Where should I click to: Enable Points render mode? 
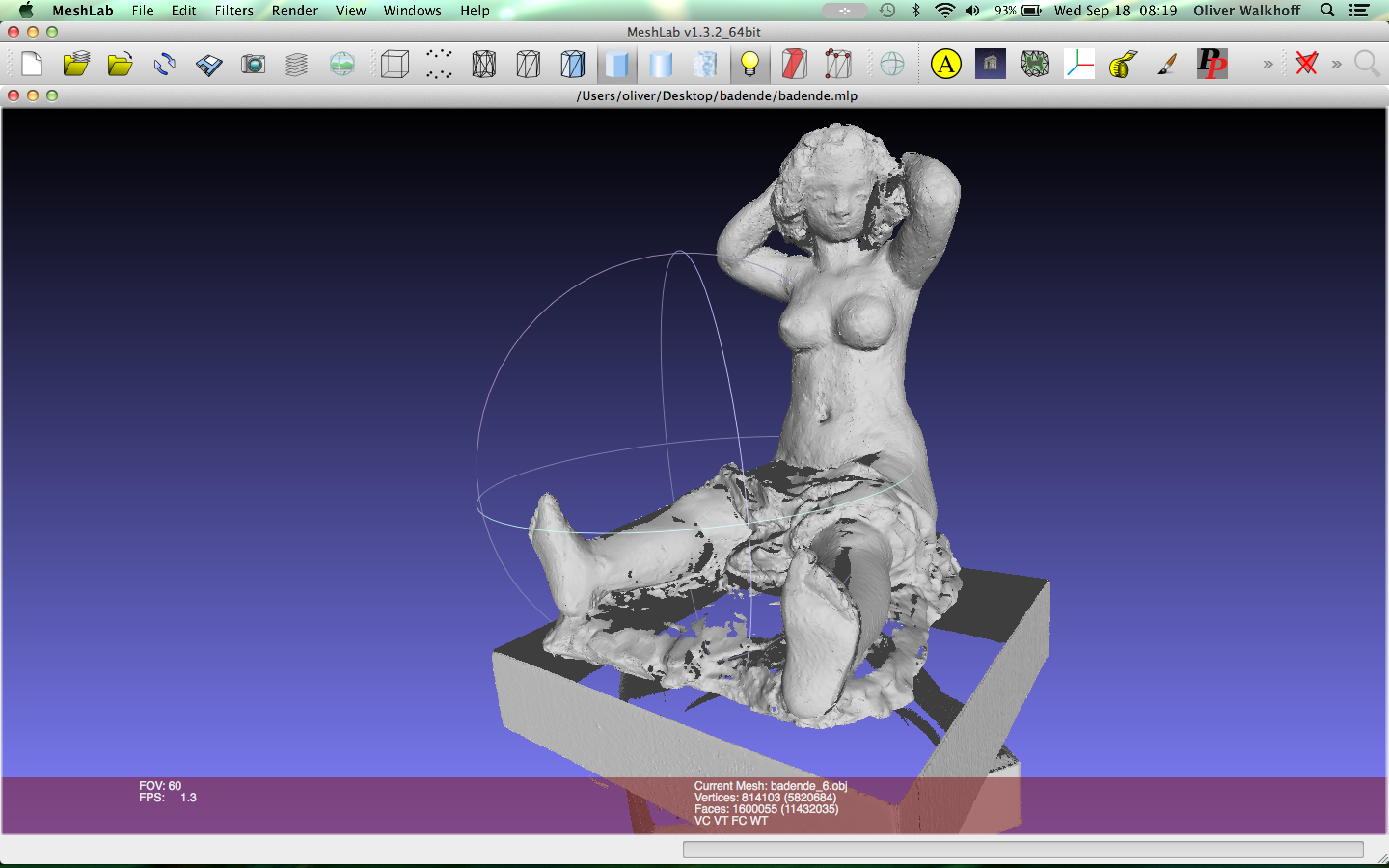click(x=439, y=64)
